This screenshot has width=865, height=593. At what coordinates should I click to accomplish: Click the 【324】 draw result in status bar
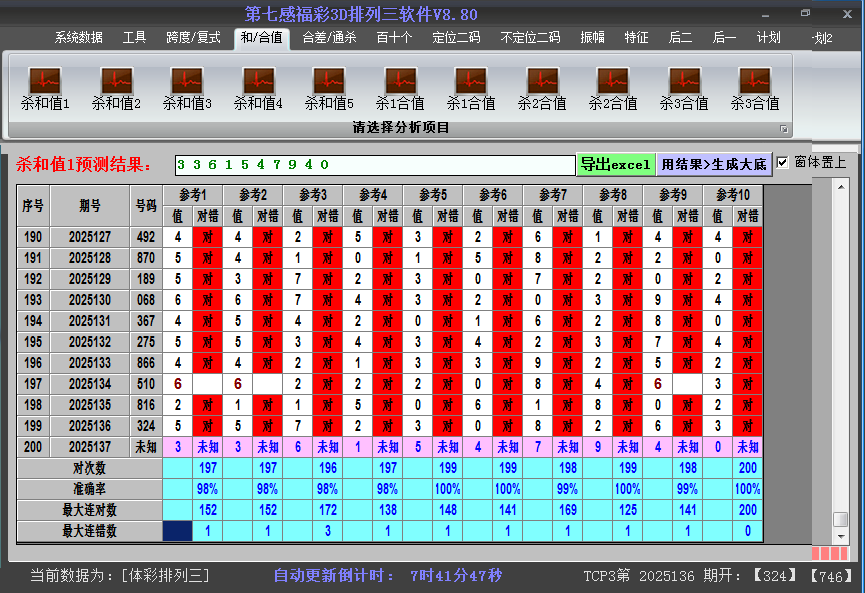[775, 576]
